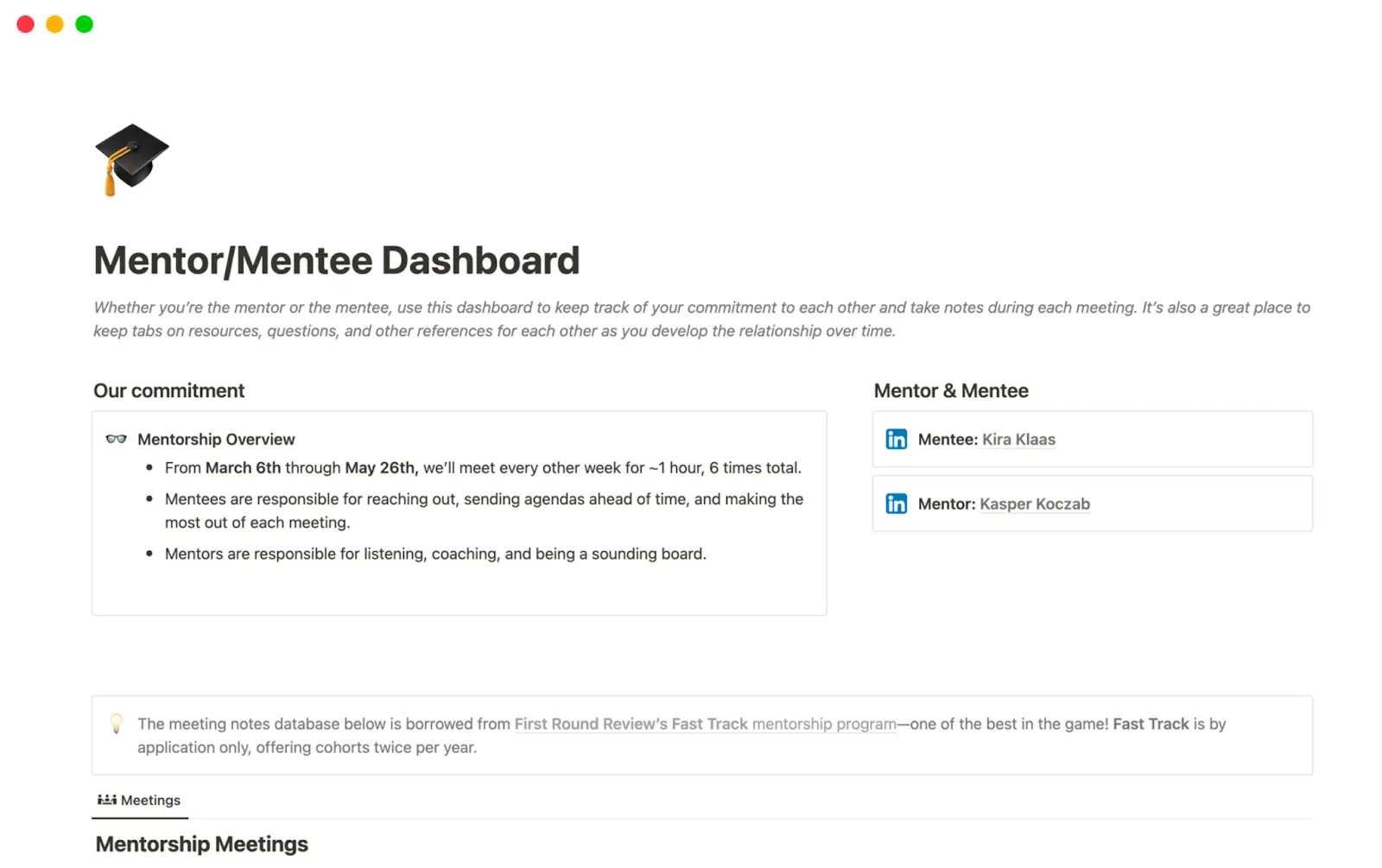Select the Mentorship Overview toggle text

[216, 439]
